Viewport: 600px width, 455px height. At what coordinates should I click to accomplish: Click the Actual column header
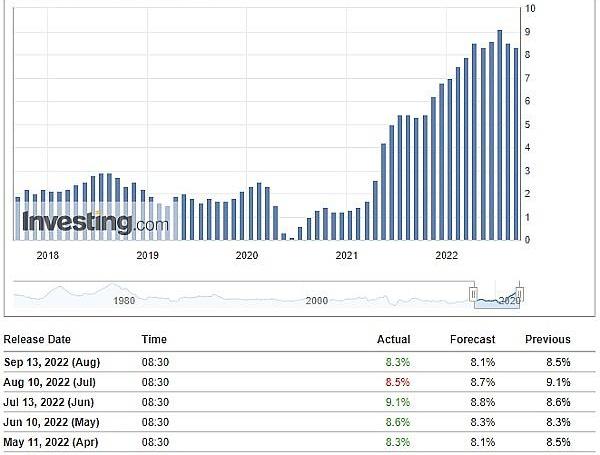(x=393, y=339)
